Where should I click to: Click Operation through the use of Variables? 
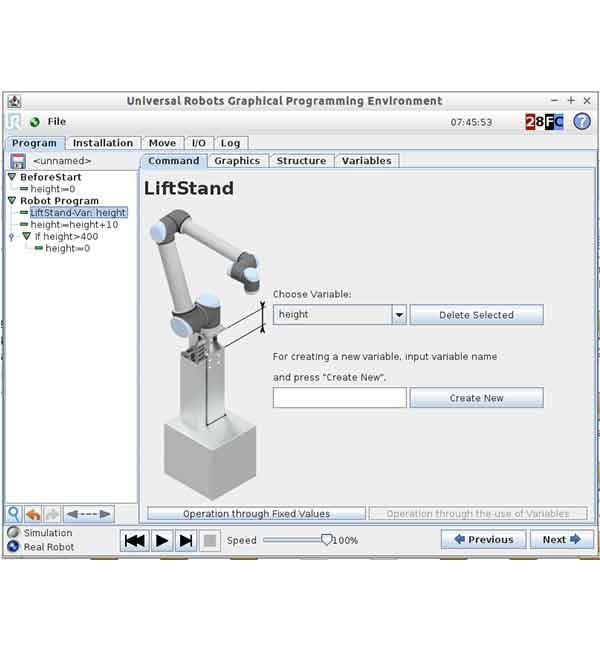click(478, 514)
